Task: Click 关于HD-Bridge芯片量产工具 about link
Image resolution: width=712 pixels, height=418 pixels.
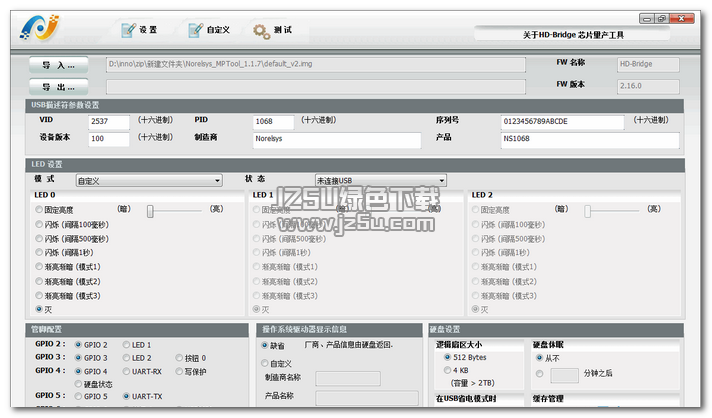Action: 573,35
